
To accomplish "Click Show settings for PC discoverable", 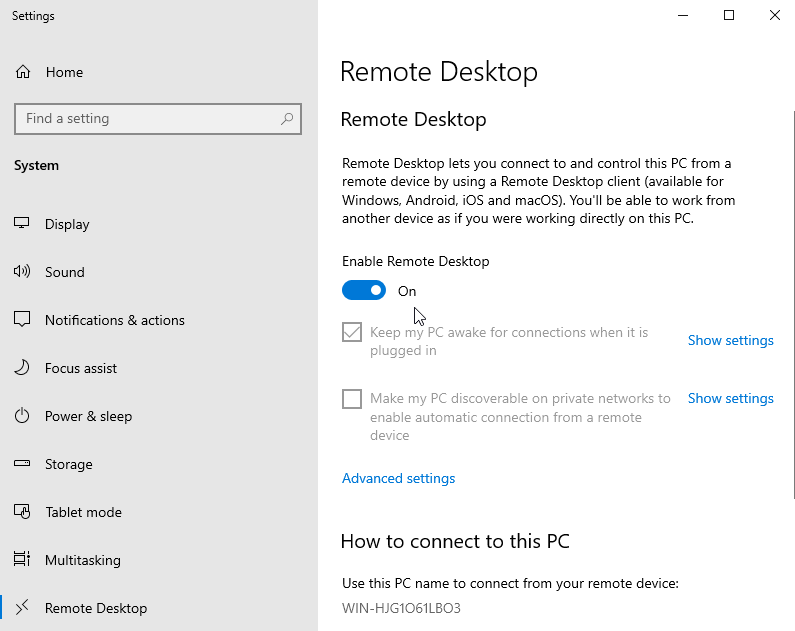I will (731, 398).
